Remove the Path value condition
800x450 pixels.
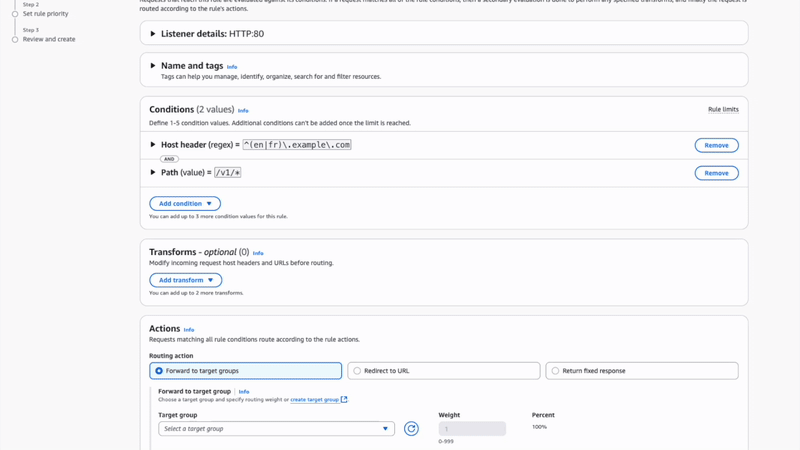pyautogui.click(x=716, y=173)
